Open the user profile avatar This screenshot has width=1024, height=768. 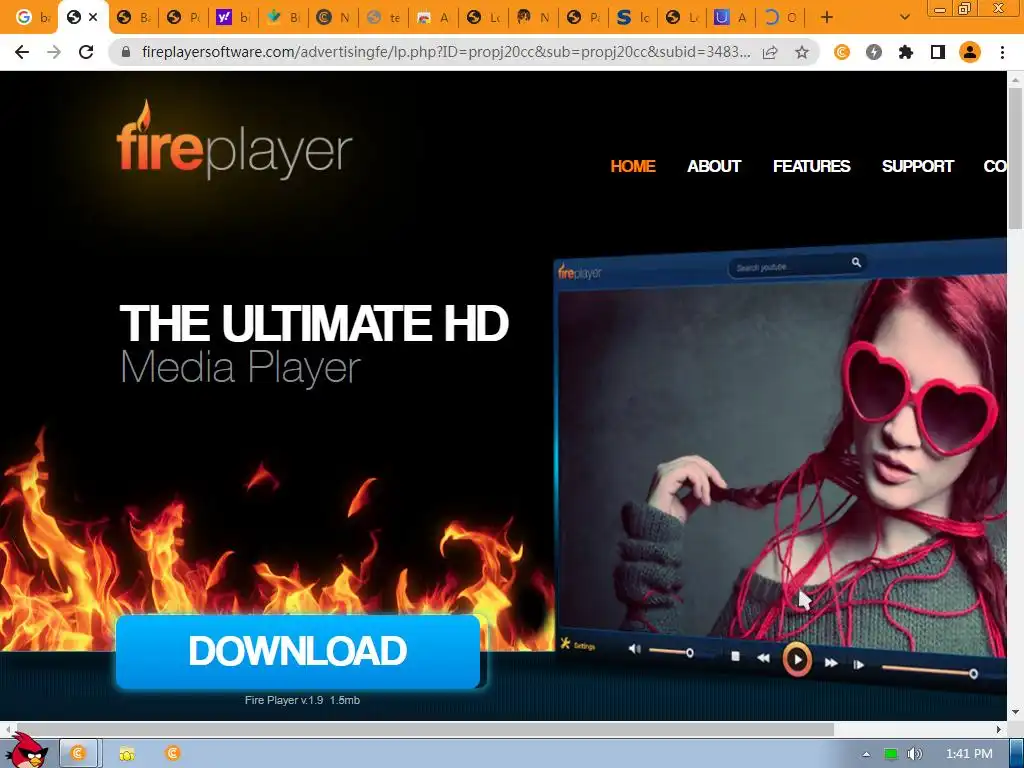[970, 52]
